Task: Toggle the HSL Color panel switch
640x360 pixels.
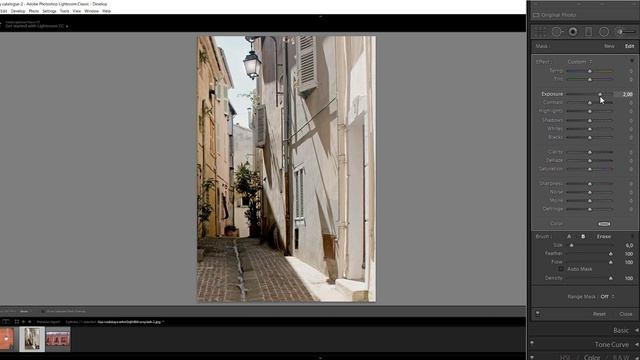Action: click(532, 357)
